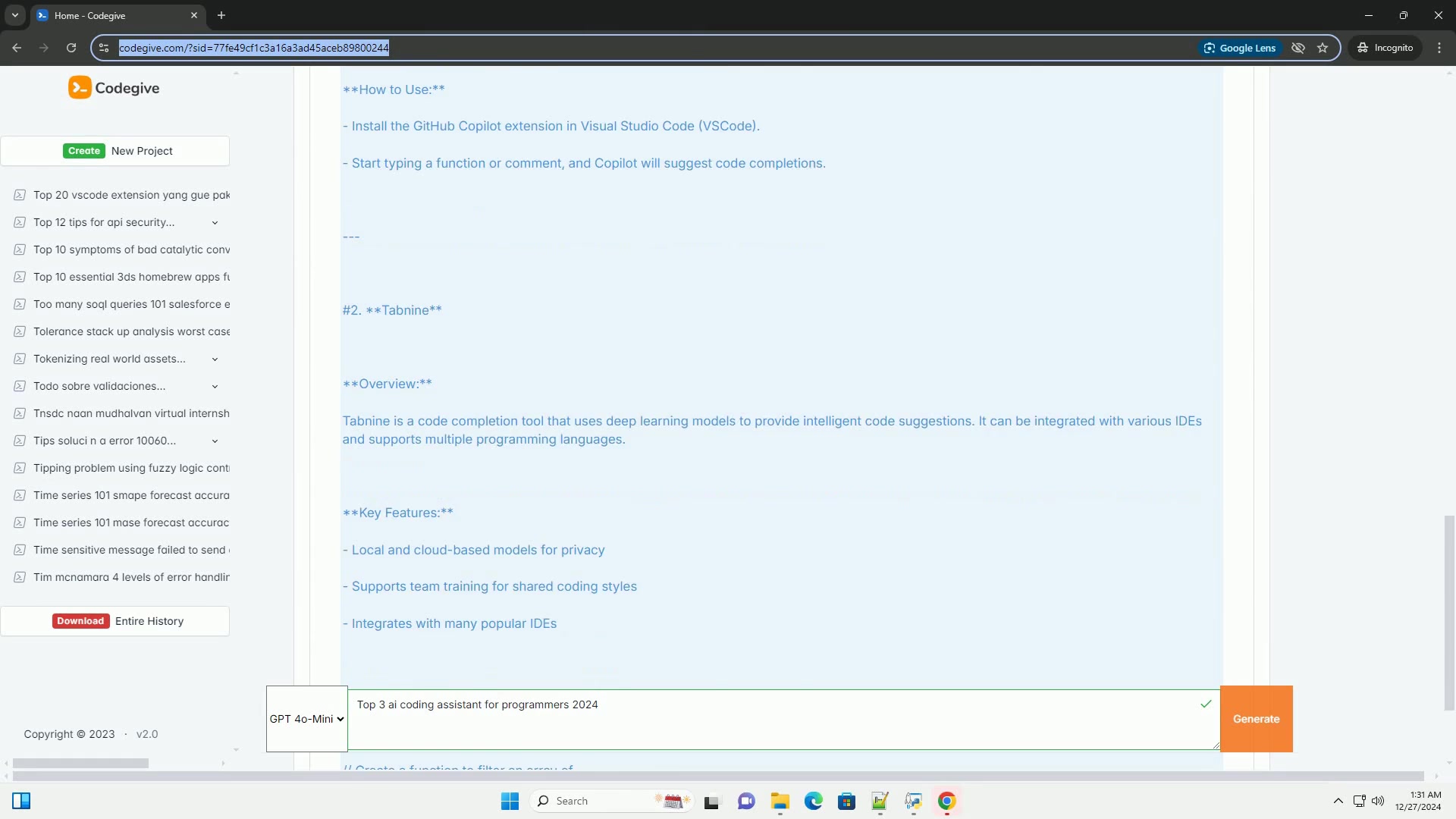Click Download Entire History button

point(115,621)
